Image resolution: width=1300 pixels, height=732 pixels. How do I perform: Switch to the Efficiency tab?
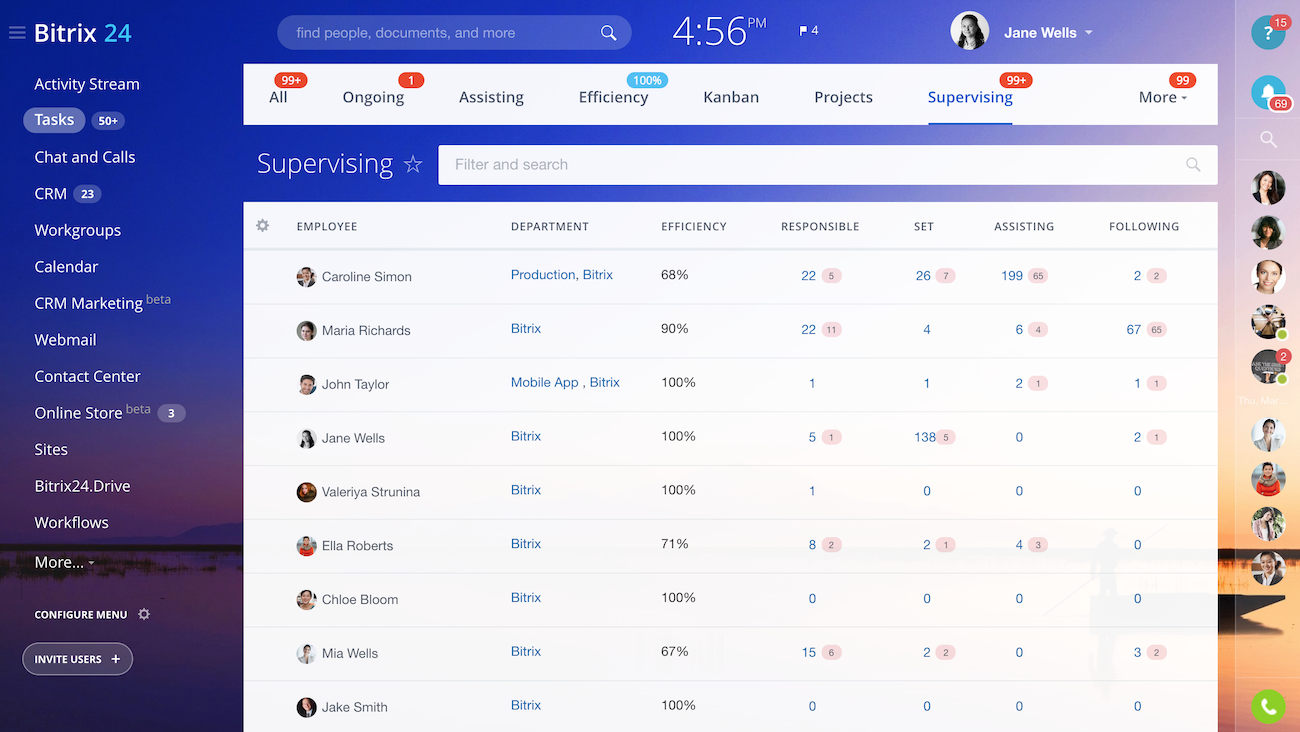613,97
